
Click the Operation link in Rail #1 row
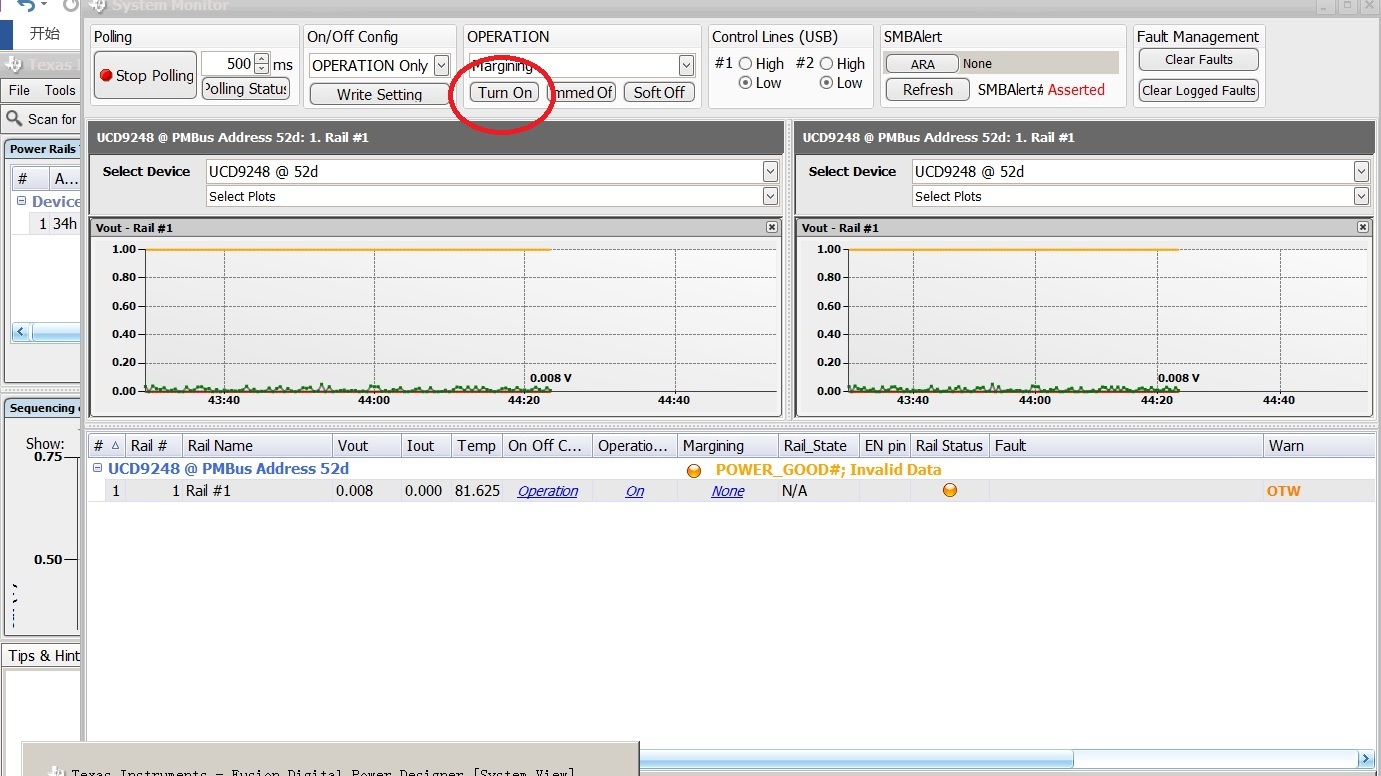(548, 491)
